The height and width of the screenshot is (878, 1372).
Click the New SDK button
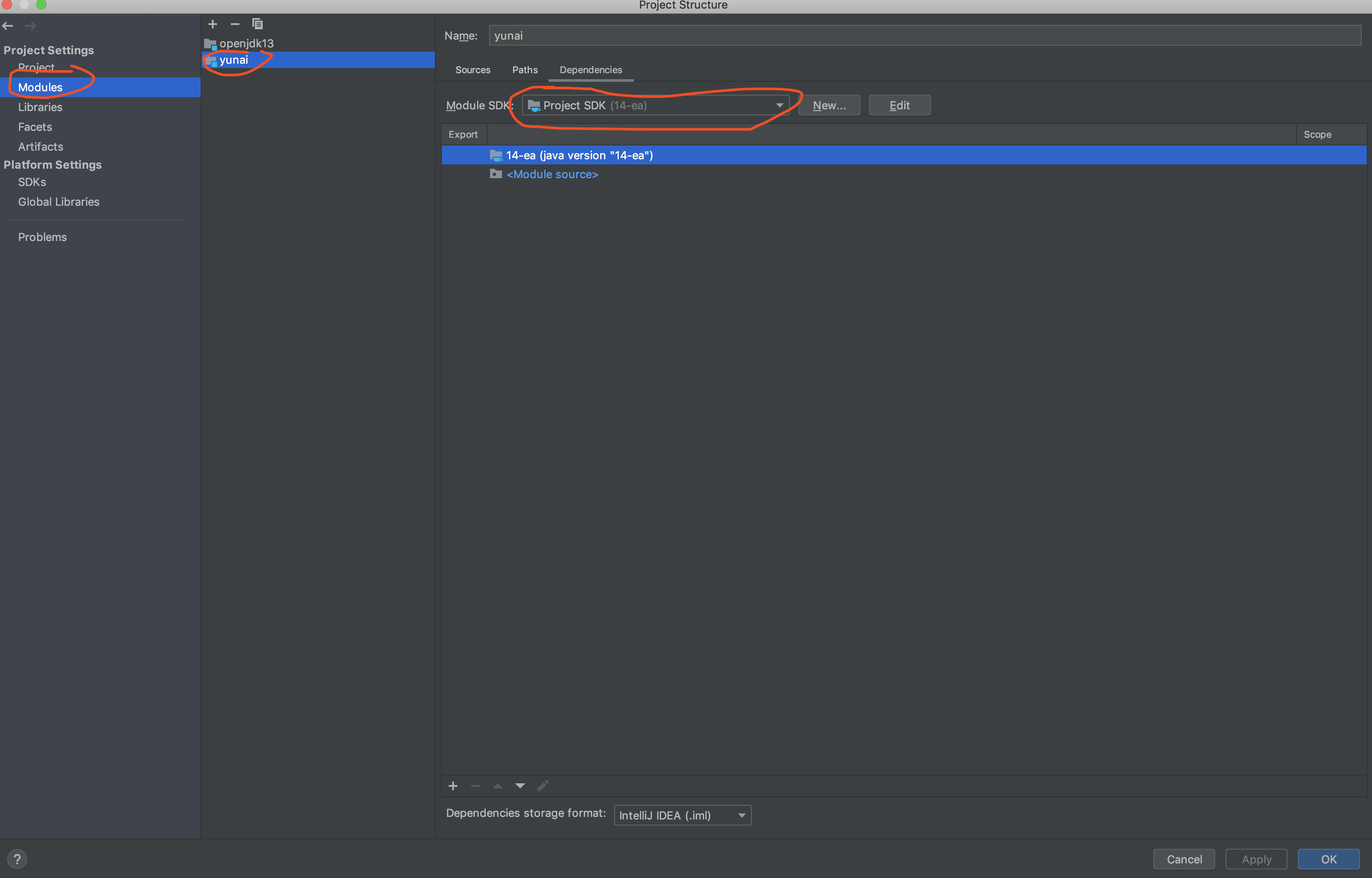pyautogui.click(x=829, y=105)
